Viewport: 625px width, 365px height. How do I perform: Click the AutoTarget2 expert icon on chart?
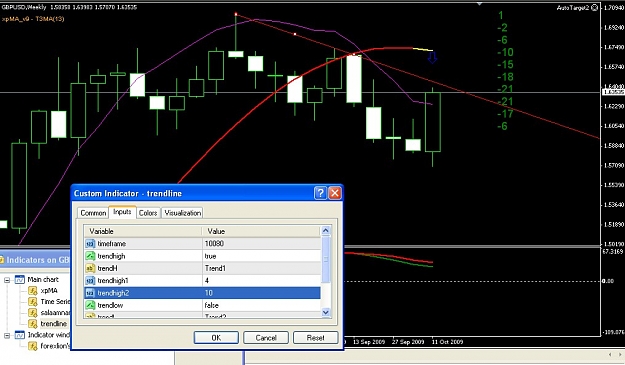pos(595,8)
